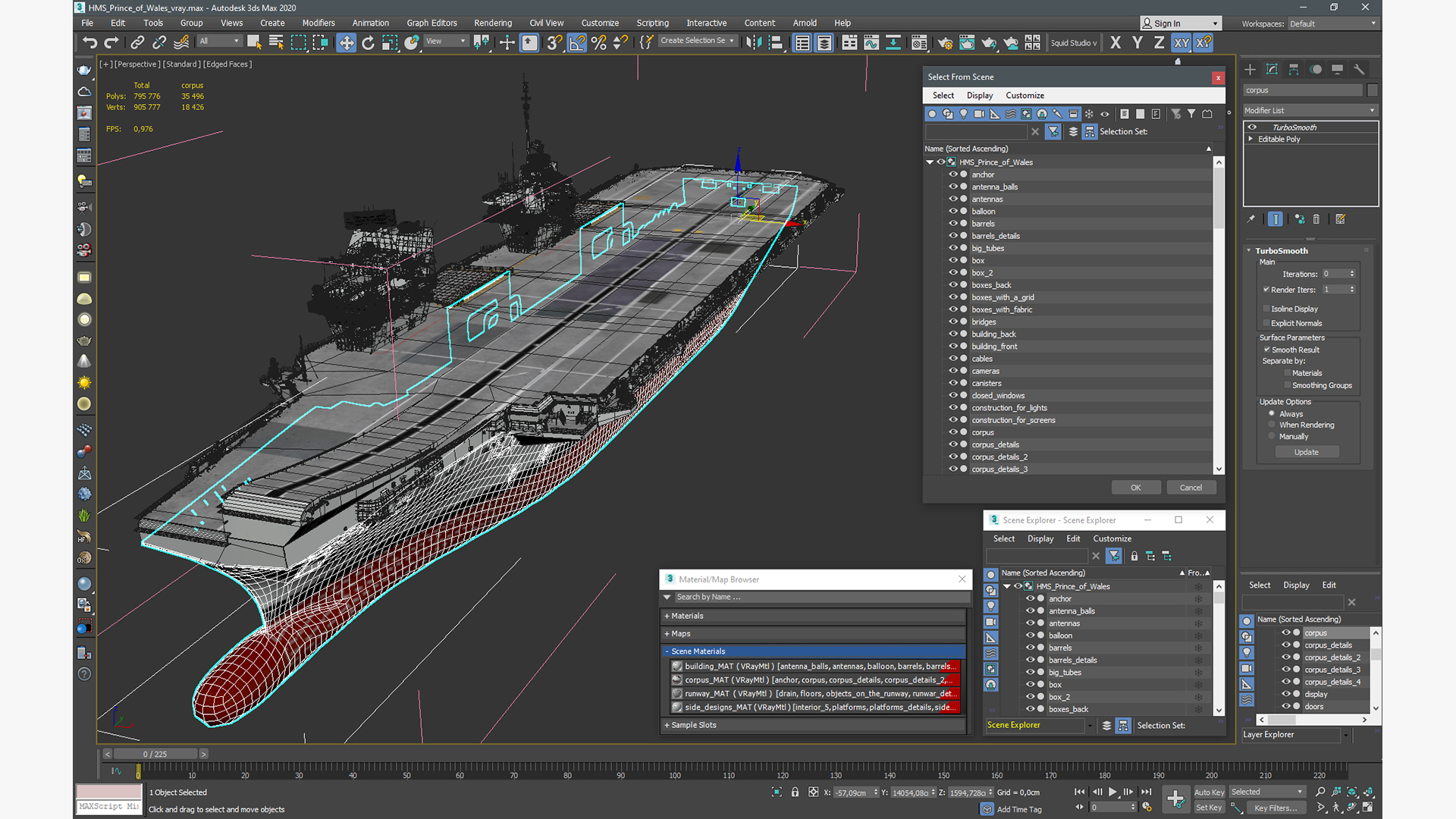Image resolution: width=1456 pixels, height=819 pixels.
Task: Click corpus_MAT VRayMtl in Scene Materials list
Action: (x=814, y=680)
